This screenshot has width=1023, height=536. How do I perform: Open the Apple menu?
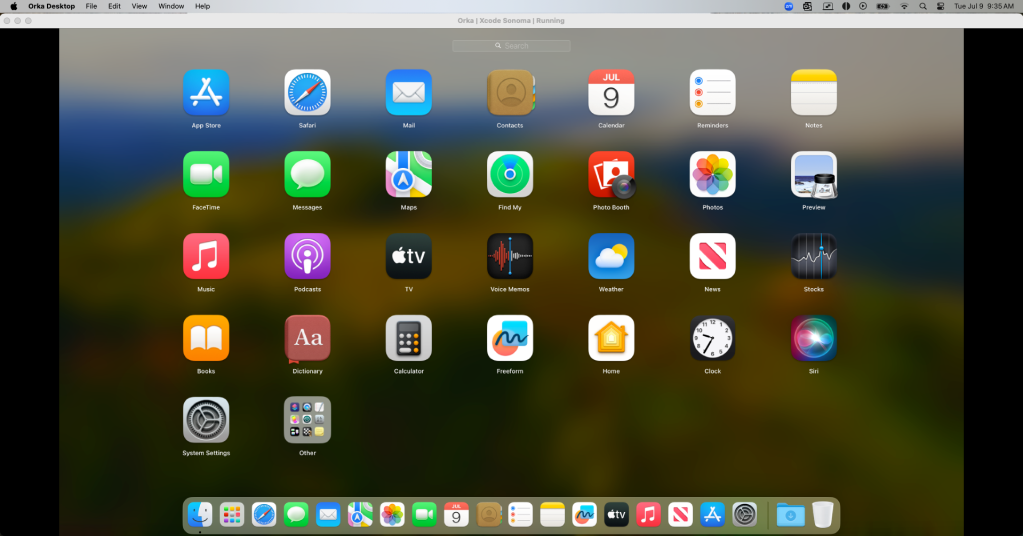(x=14, y=6)
